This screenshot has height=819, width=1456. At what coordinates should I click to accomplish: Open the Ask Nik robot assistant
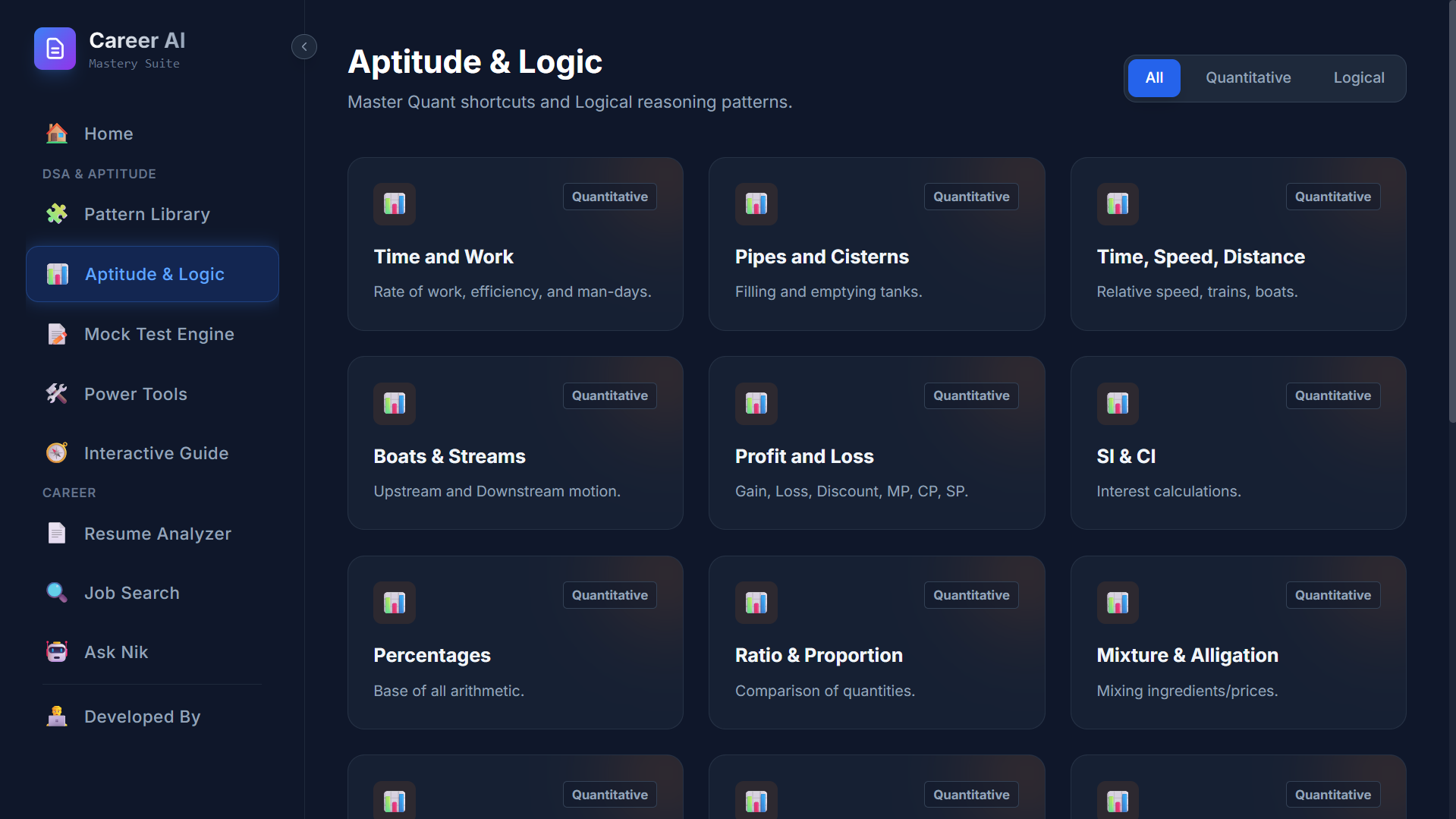[115, 651]
